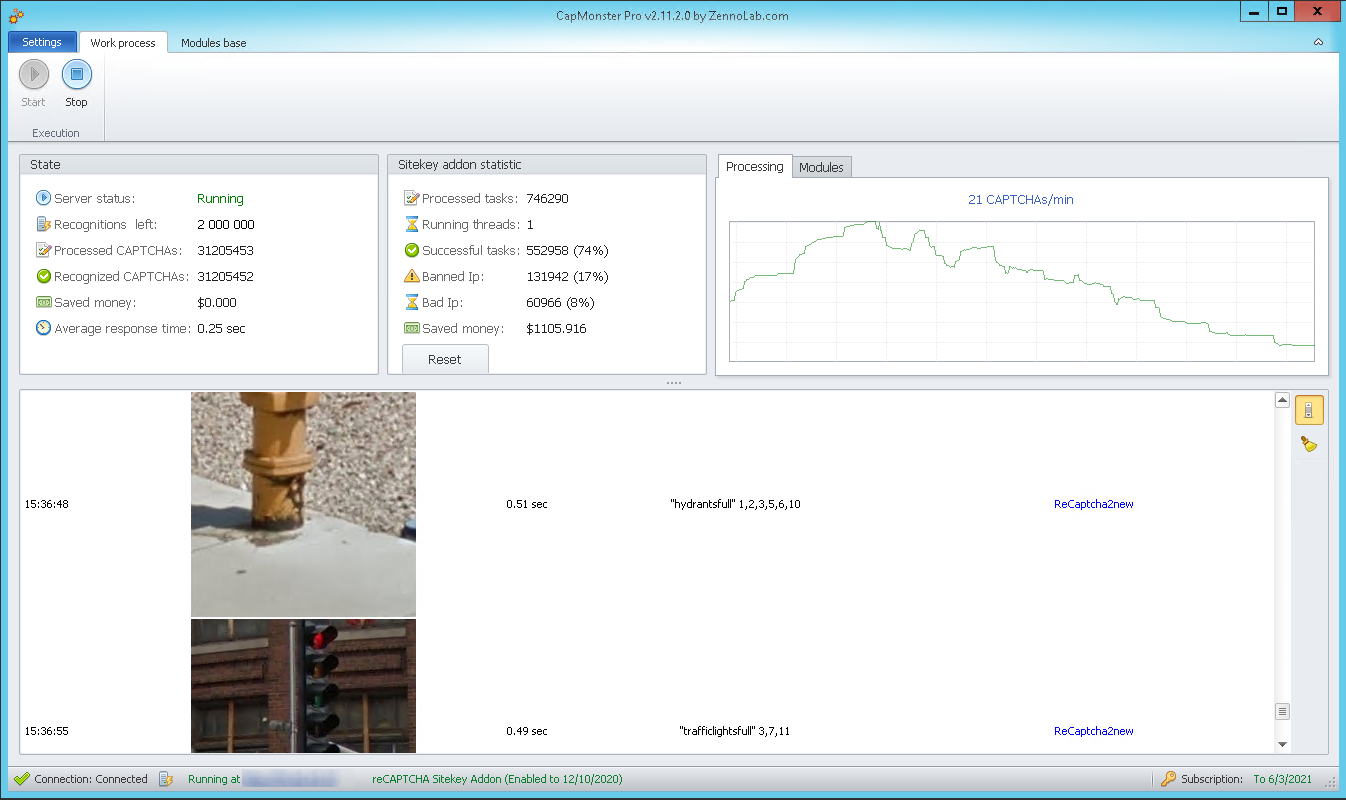Click the subscription key icon
This screenshot has height=800, width=1346.
1168,779
